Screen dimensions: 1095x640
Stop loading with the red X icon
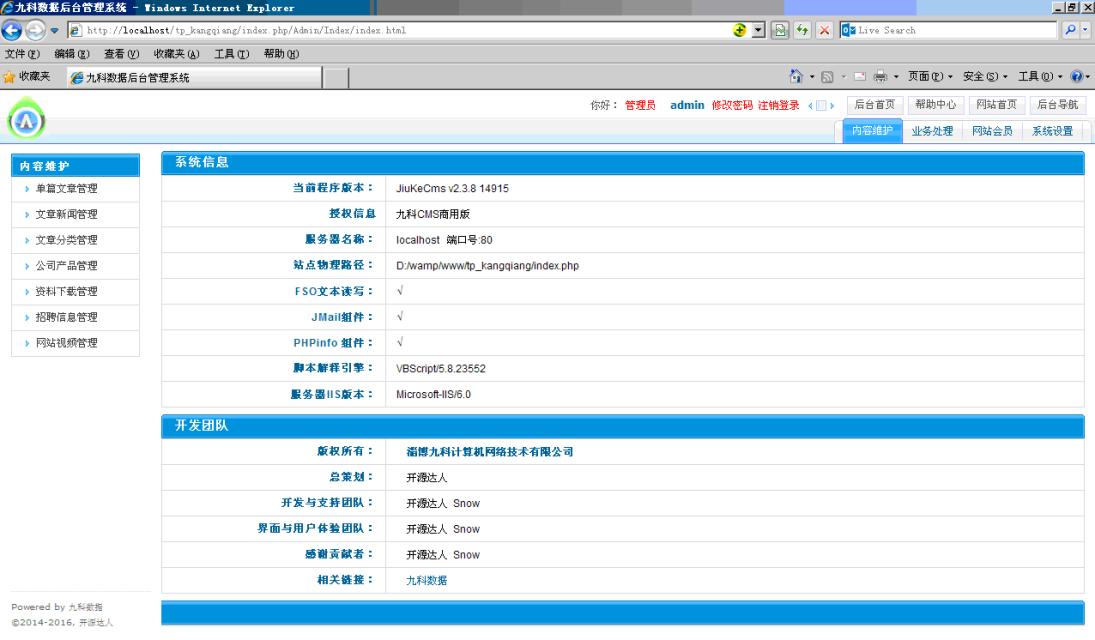[x=825, y=30]
